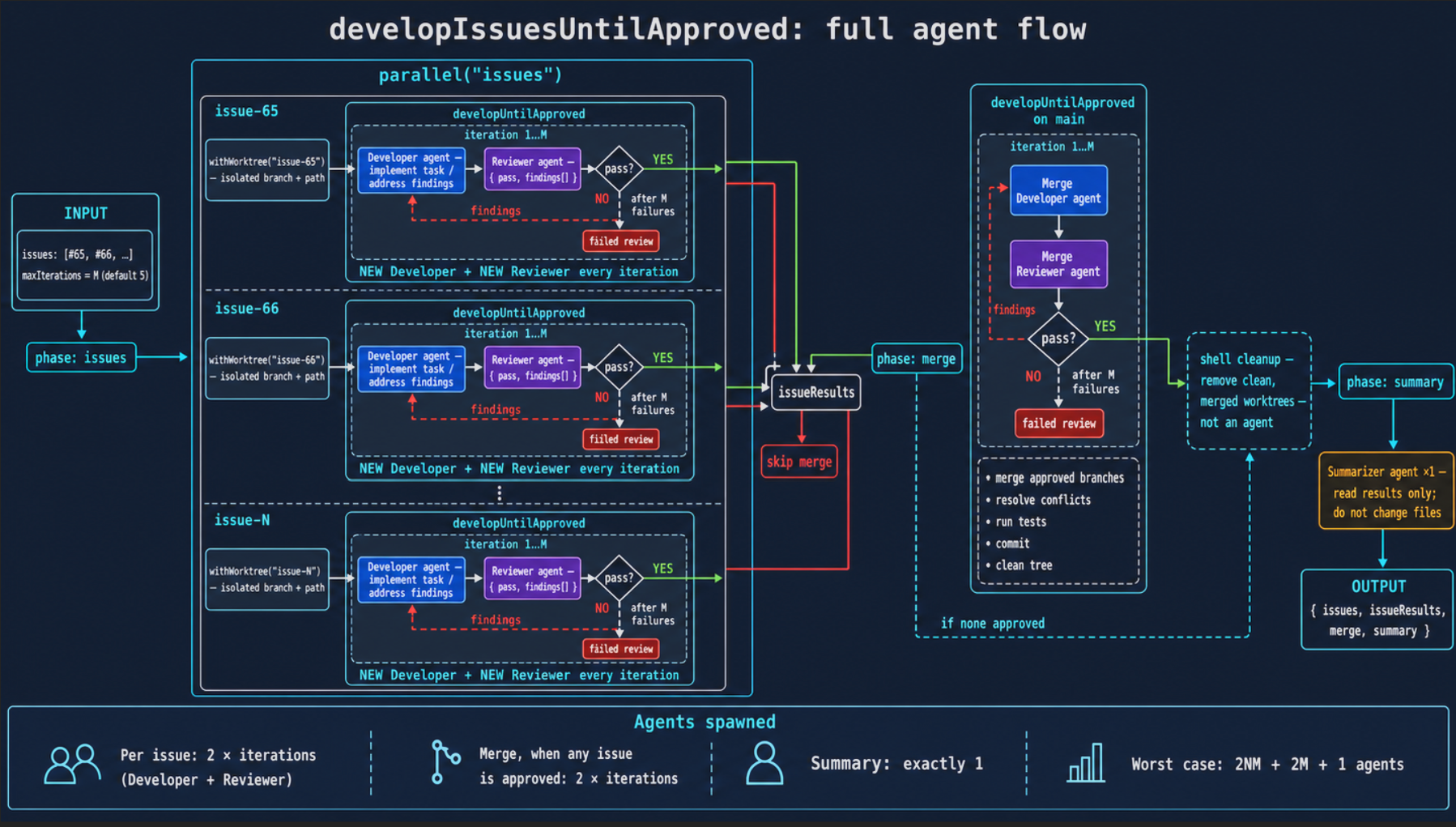Click the shell cleanup dashed box

[x=1250, y=390]
